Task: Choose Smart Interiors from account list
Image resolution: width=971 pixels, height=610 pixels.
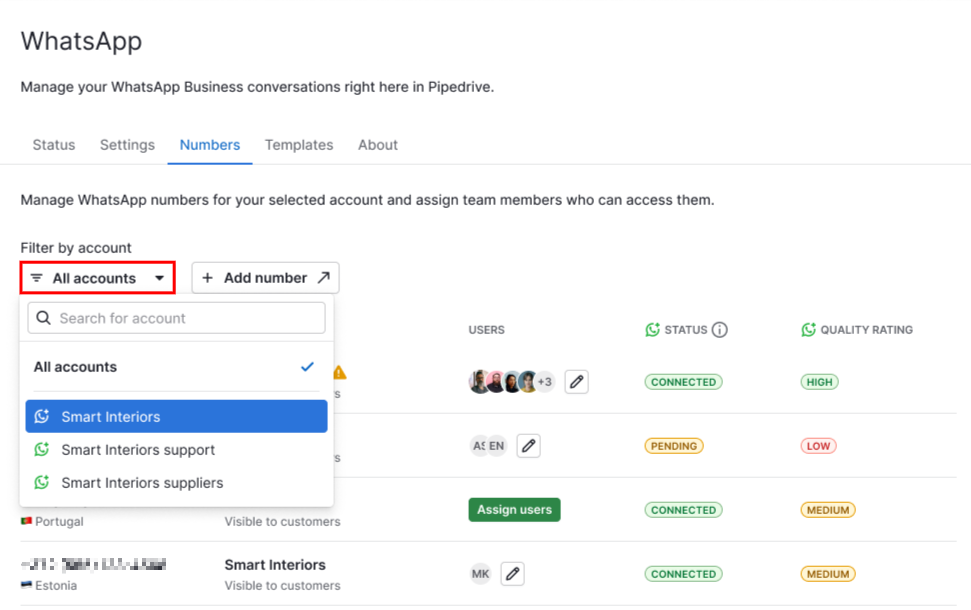Action: (176, 416)
